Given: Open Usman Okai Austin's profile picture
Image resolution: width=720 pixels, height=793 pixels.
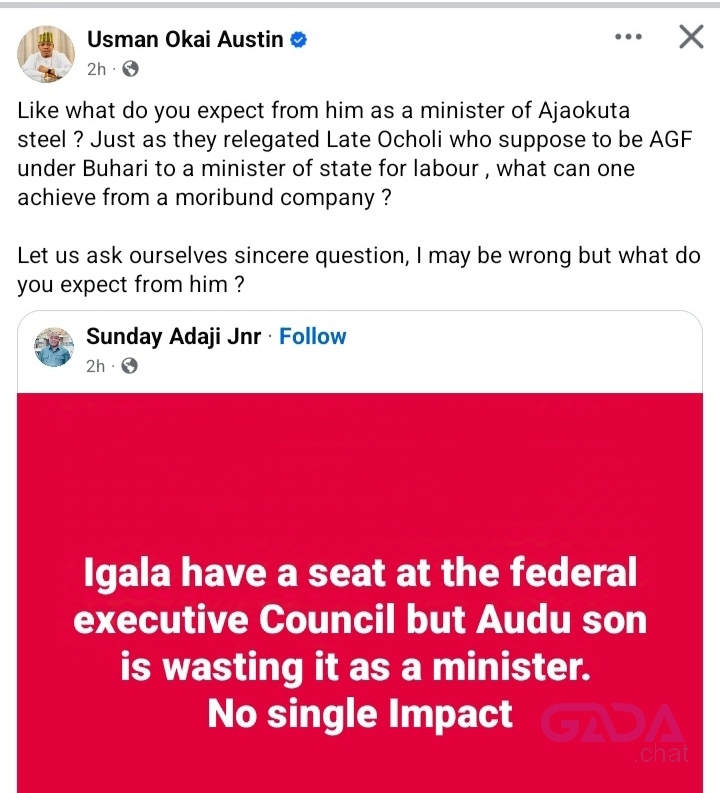Looking at the screenshot, I should [46, 54].
